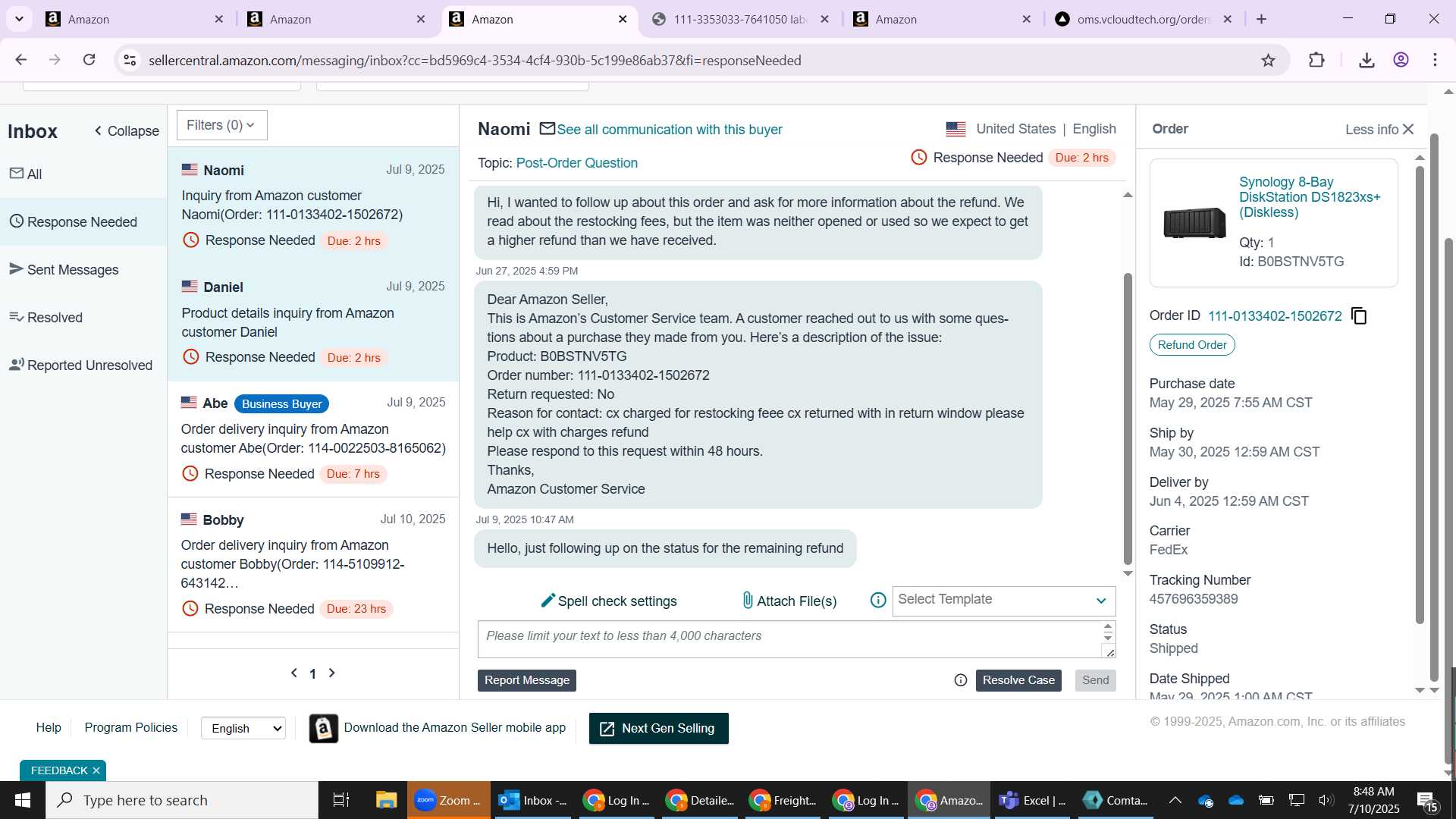Screen dimensions: 1456x819
Task: Switch to Zoom in the taskbar
Action: (x=449, y=800)
